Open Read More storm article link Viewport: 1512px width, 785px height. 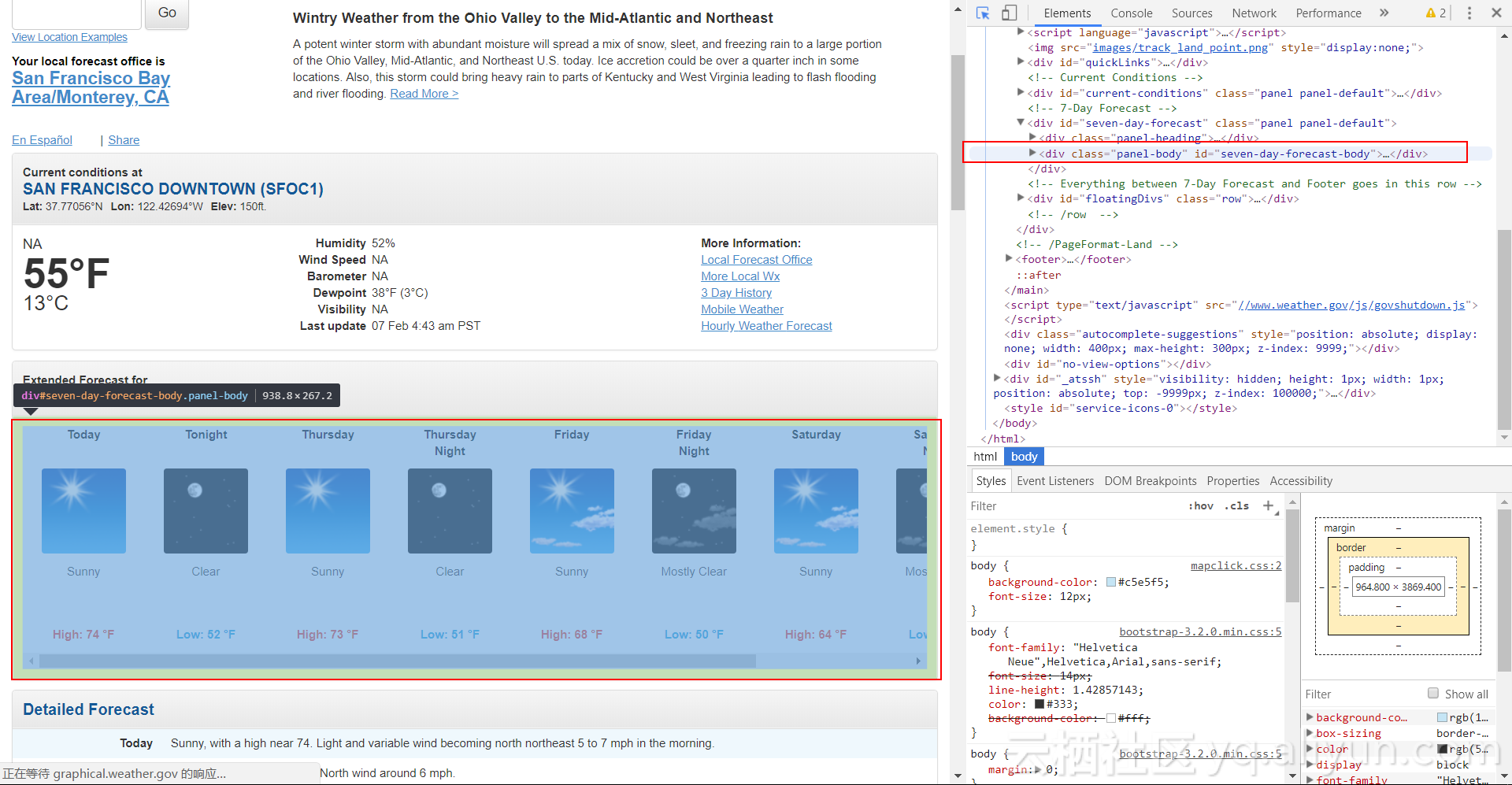[x=424, y=94]
